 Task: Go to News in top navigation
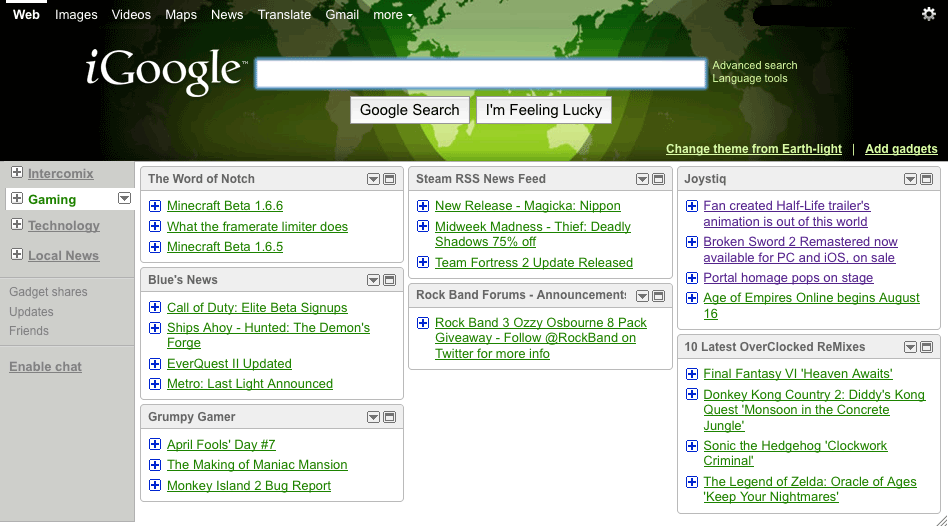(x=227, y=15)
